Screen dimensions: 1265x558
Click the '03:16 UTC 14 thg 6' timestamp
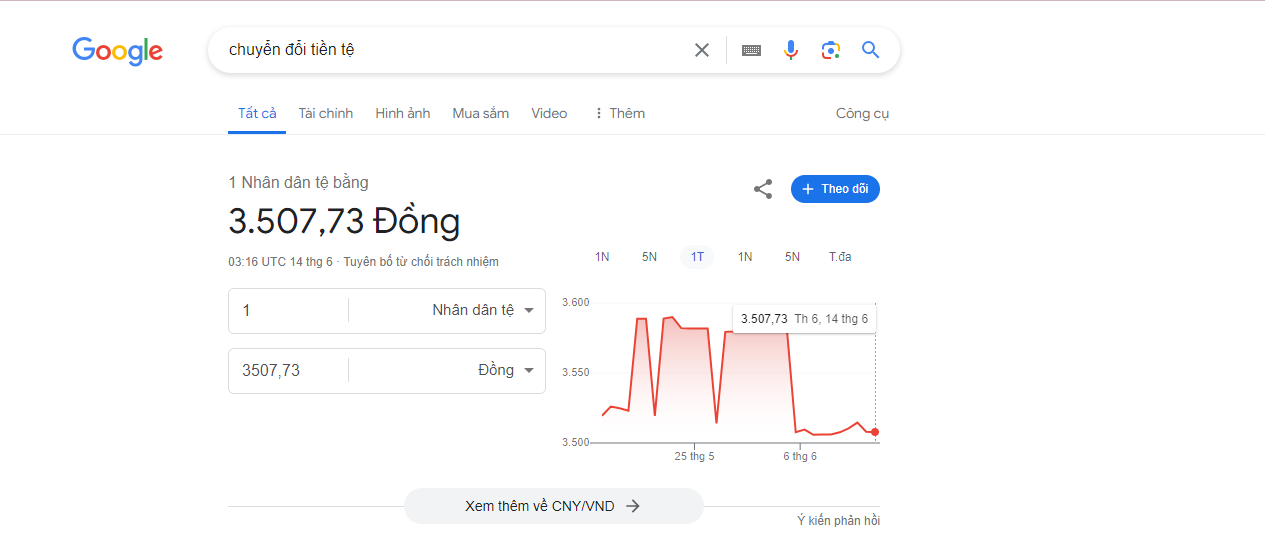coord(280,262)
